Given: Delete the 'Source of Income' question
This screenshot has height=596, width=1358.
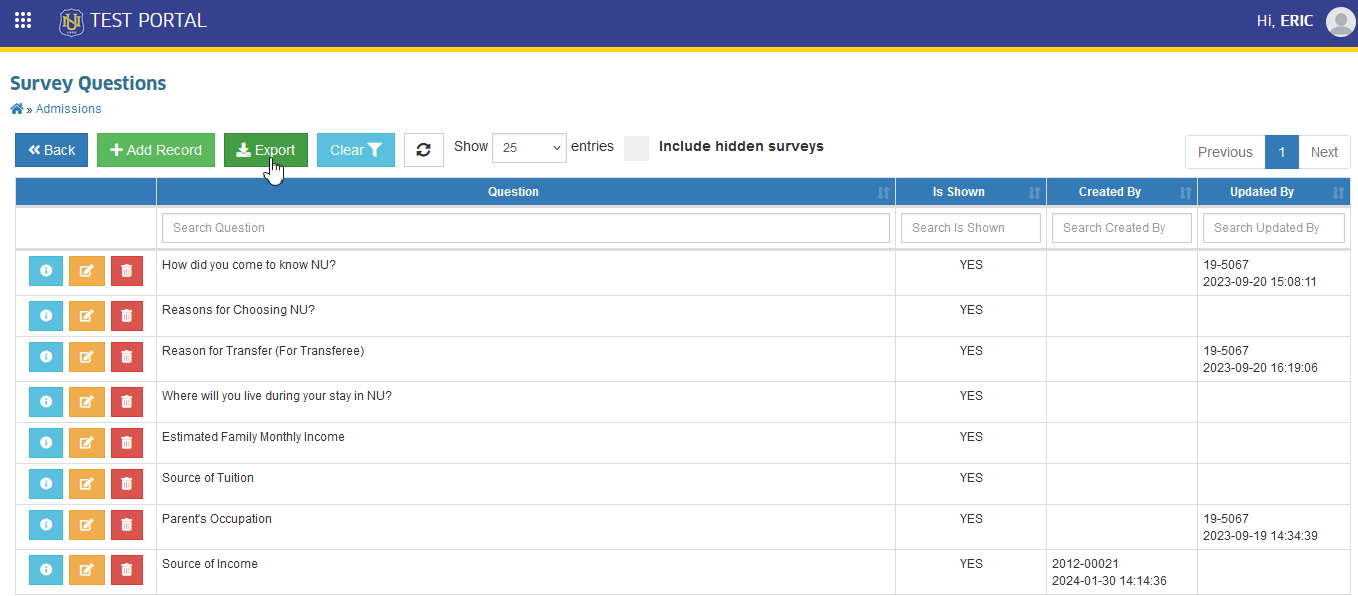Looking at the screenshot, I should 126,570.
